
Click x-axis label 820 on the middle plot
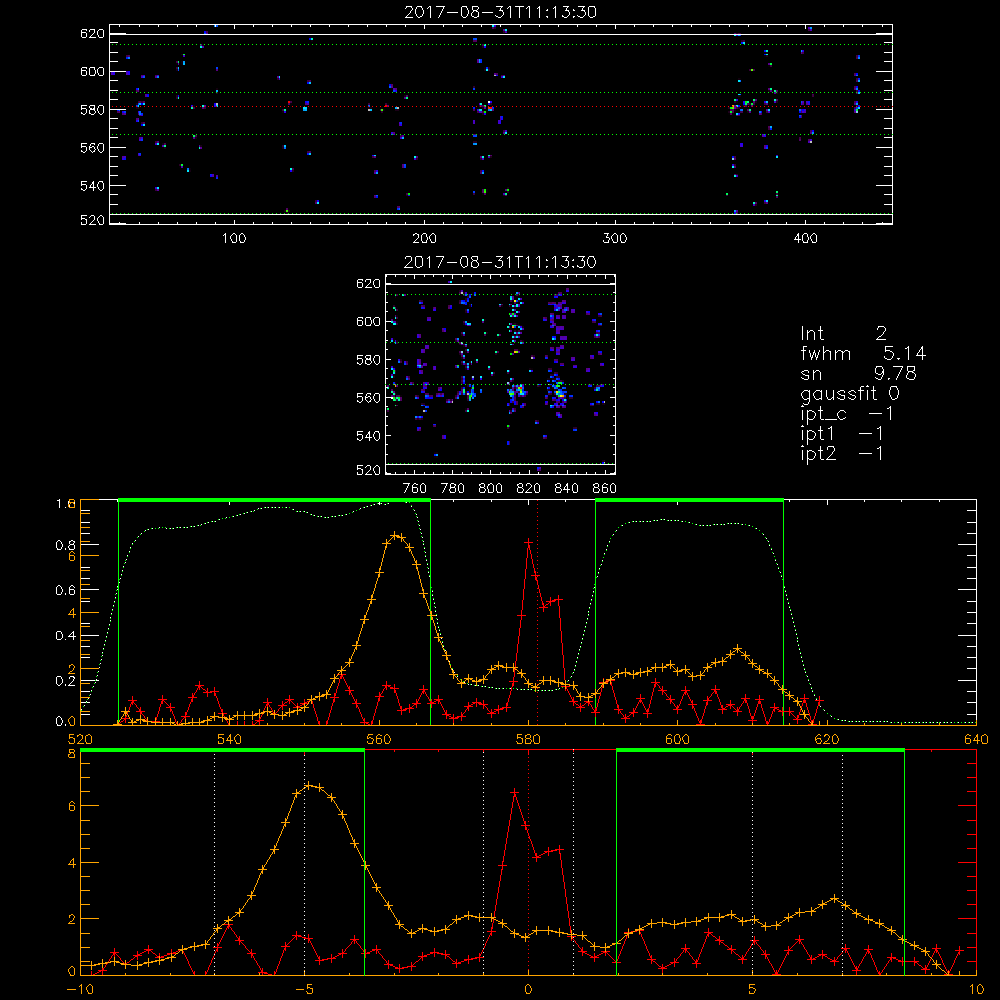529,489
